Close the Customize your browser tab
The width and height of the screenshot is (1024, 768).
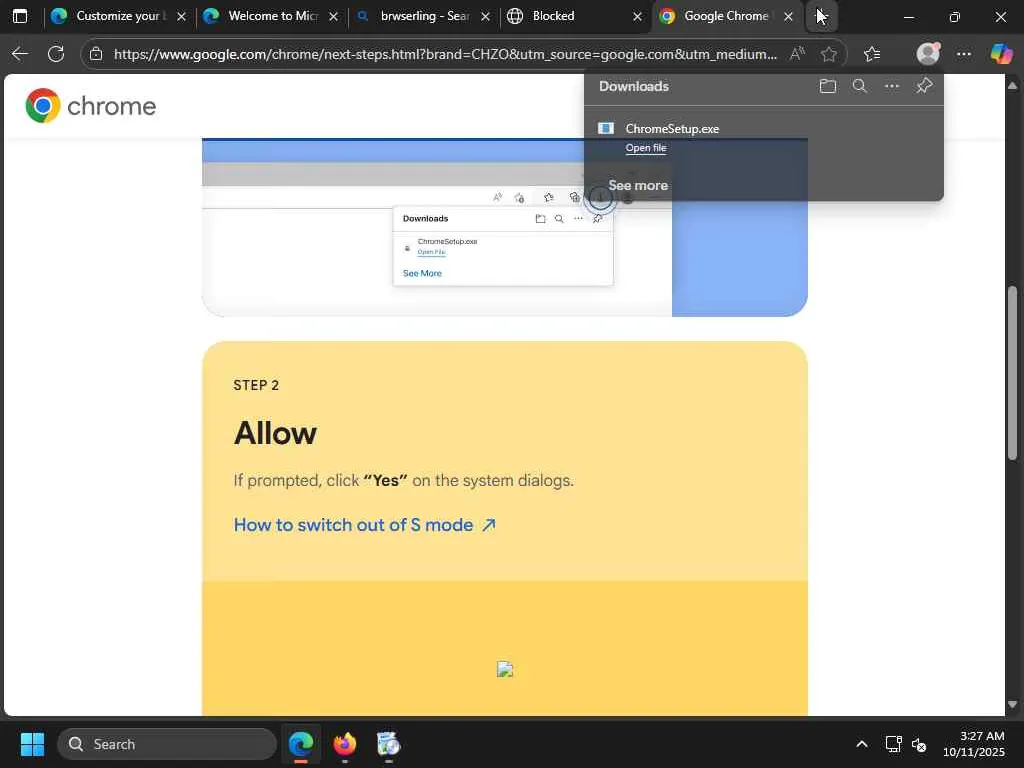pos(182,16)
